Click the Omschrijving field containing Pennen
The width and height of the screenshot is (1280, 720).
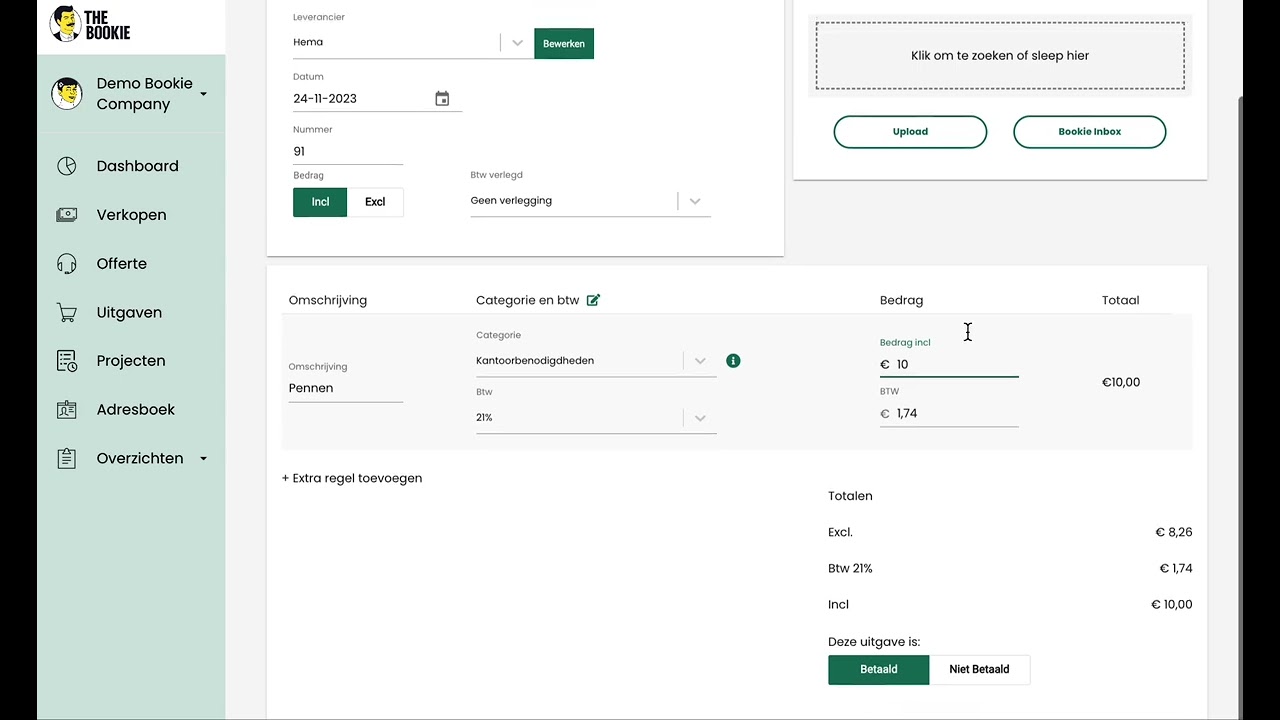[346, 388]
